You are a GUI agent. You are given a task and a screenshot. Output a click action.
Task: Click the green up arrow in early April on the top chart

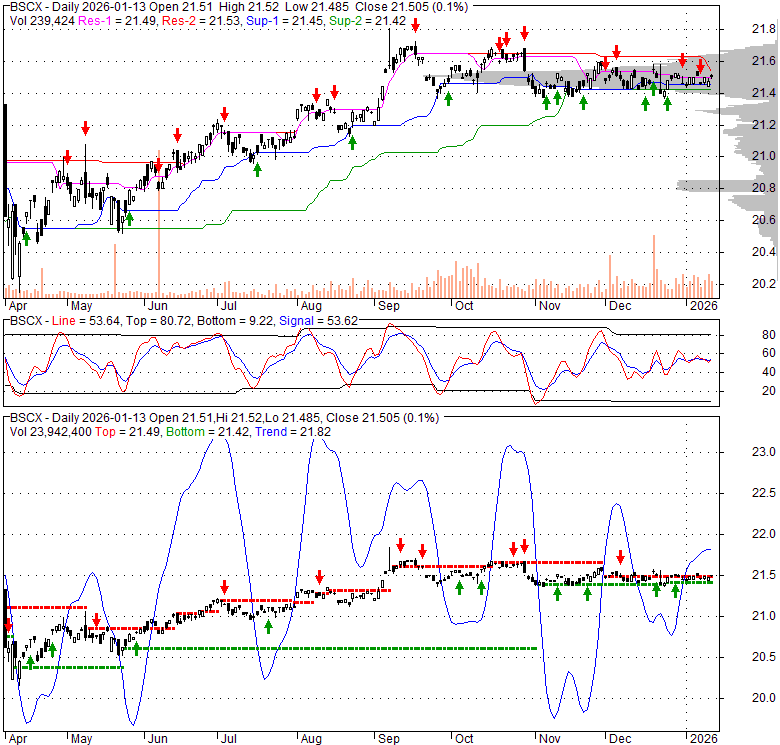(x=26, y=236)
